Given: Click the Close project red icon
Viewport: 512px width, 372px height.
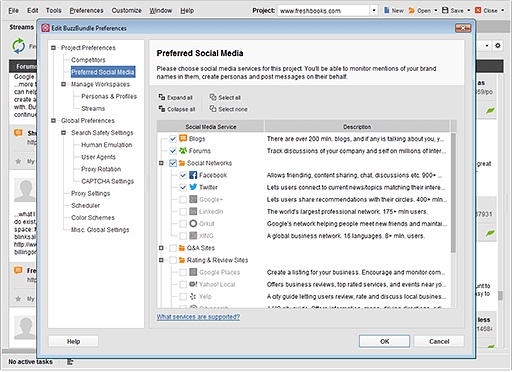Looking at the screenshot, I should pos(478,10).
